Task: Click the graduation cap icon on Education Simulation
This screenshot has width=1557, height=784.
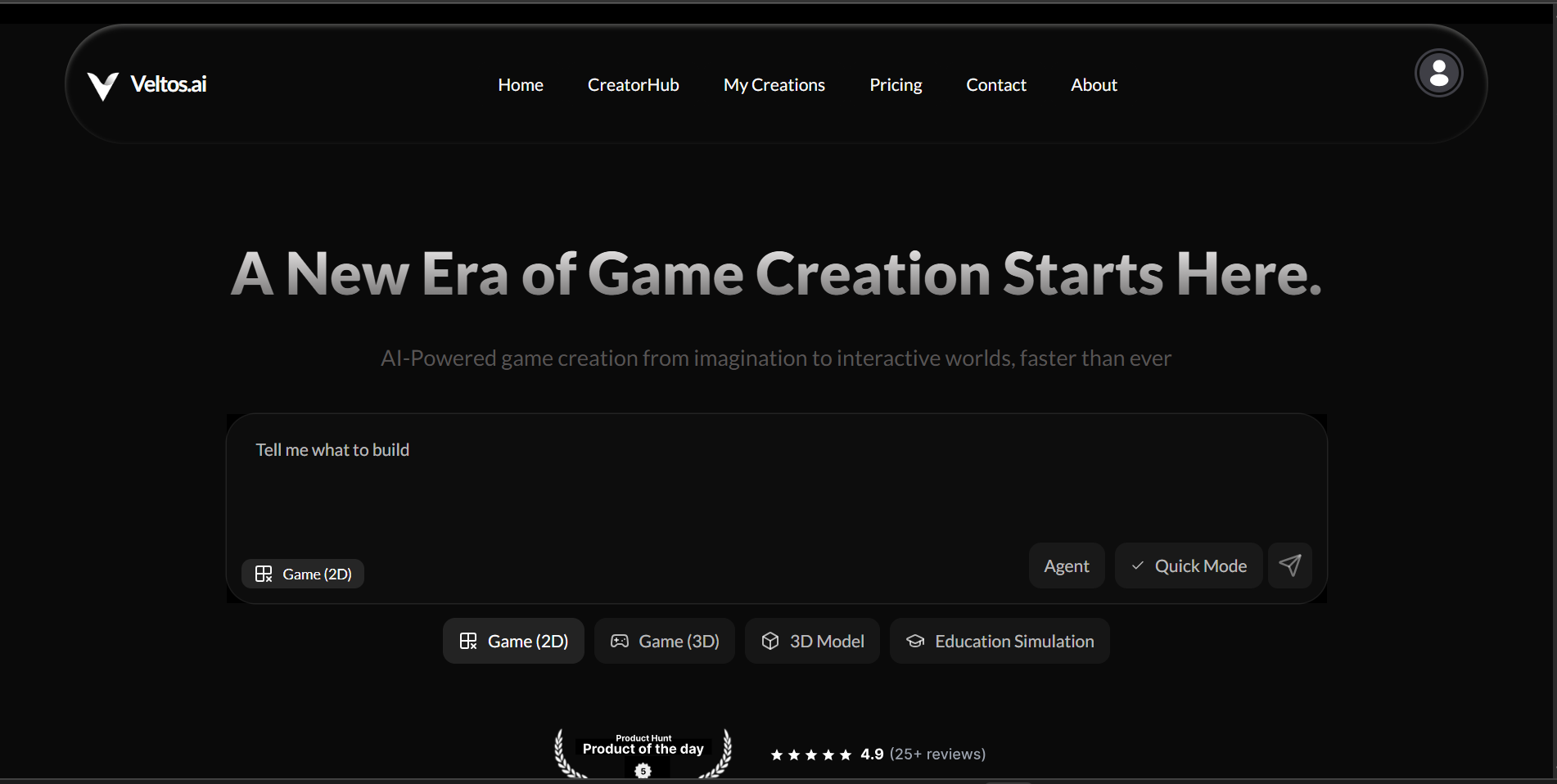Action: tap(914, 641)
